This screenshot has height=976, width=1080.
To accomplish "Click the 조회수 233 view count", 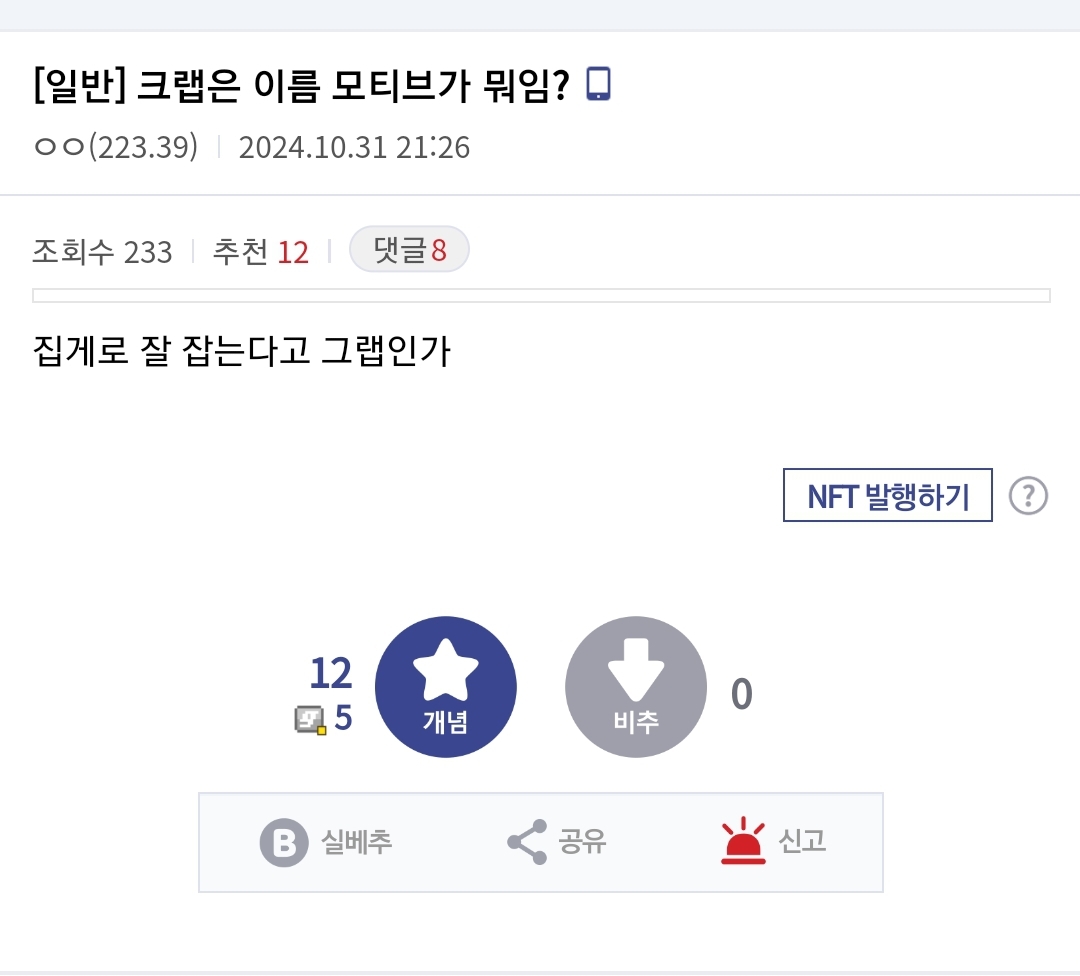I will (x=103, y=251).
